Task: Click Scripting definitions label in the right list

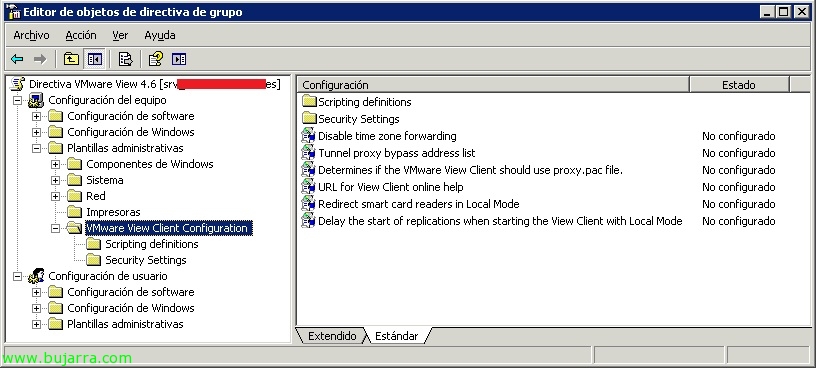Action: (x=365, y=102)
